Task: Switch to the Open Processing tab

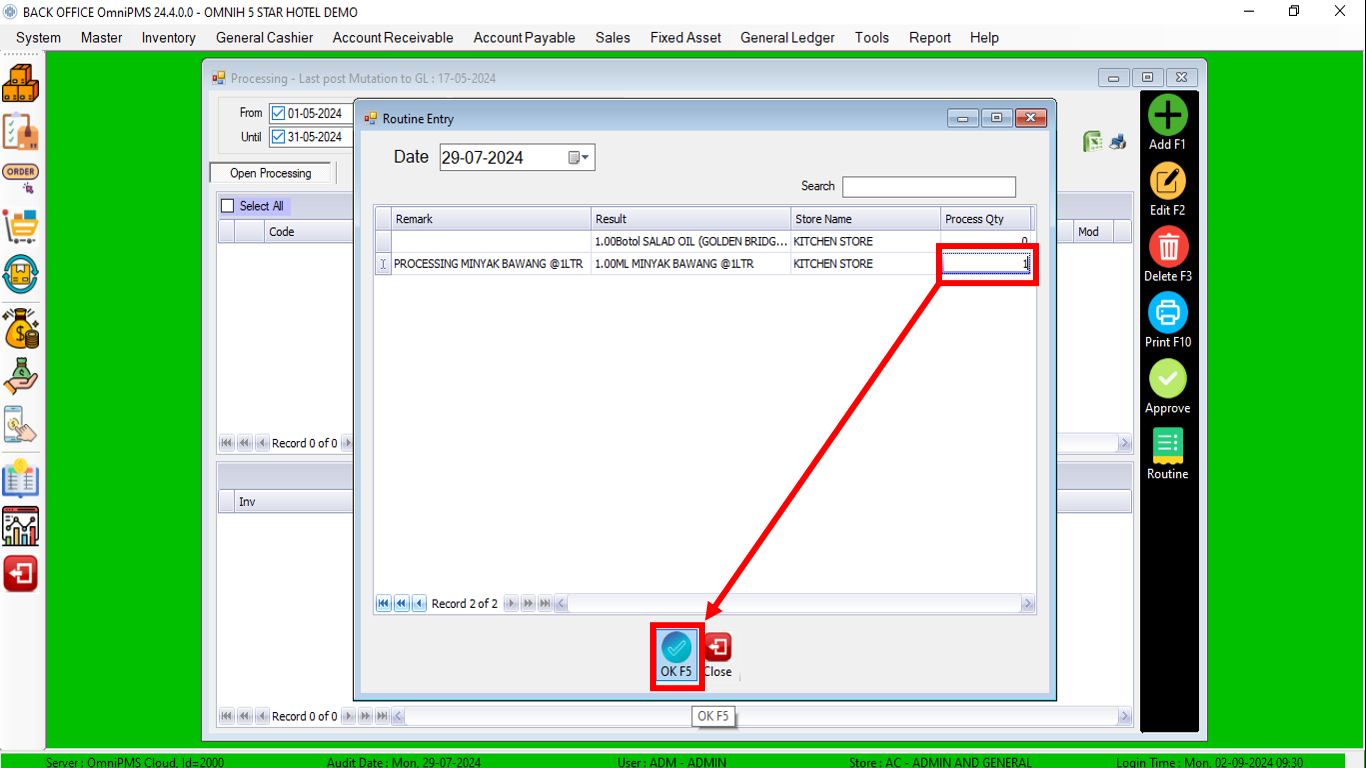Action: point(271,173)
